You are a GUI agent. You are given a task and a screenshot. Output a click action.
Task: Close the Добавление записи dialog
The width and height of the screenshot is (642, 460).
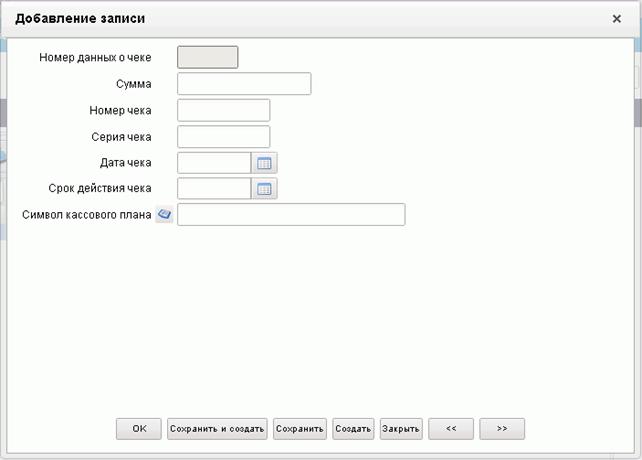click(616, 19)
